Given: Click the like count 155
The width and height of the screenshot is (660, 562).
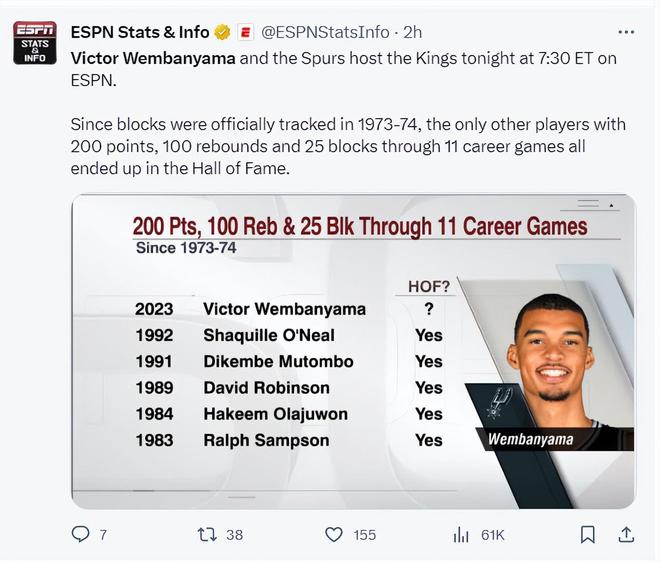Looking at the screenshot, I should pyautogui.click(x=365, y=535).
